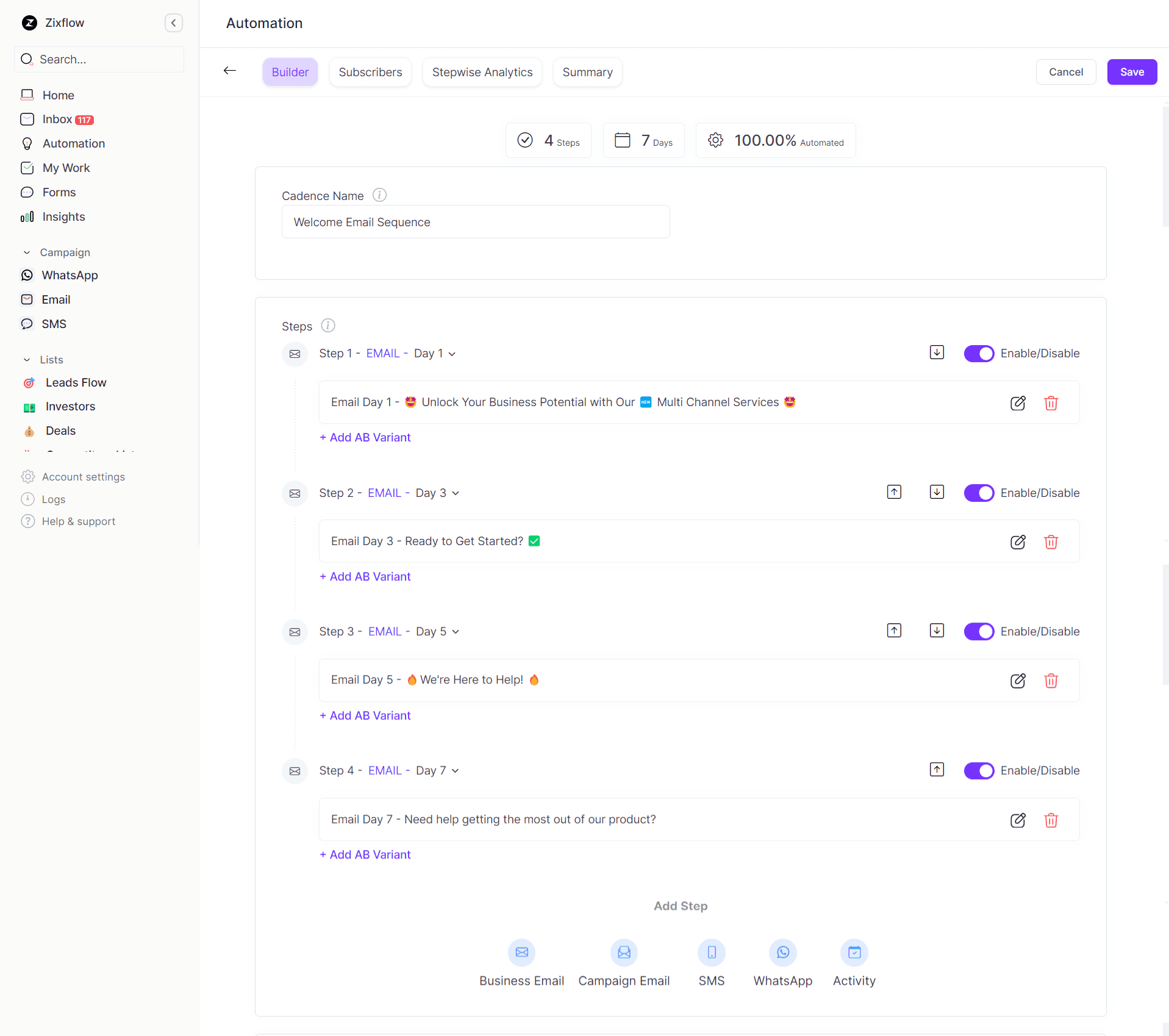Disable Step 1 email toggle
The height and width of the screenshot is (1036, 1169).
979,354
